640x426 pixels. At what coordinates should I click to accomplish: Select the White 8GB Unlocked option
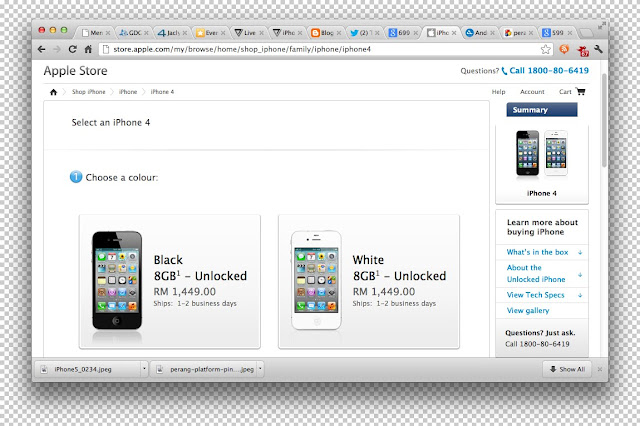pos(369,282)
